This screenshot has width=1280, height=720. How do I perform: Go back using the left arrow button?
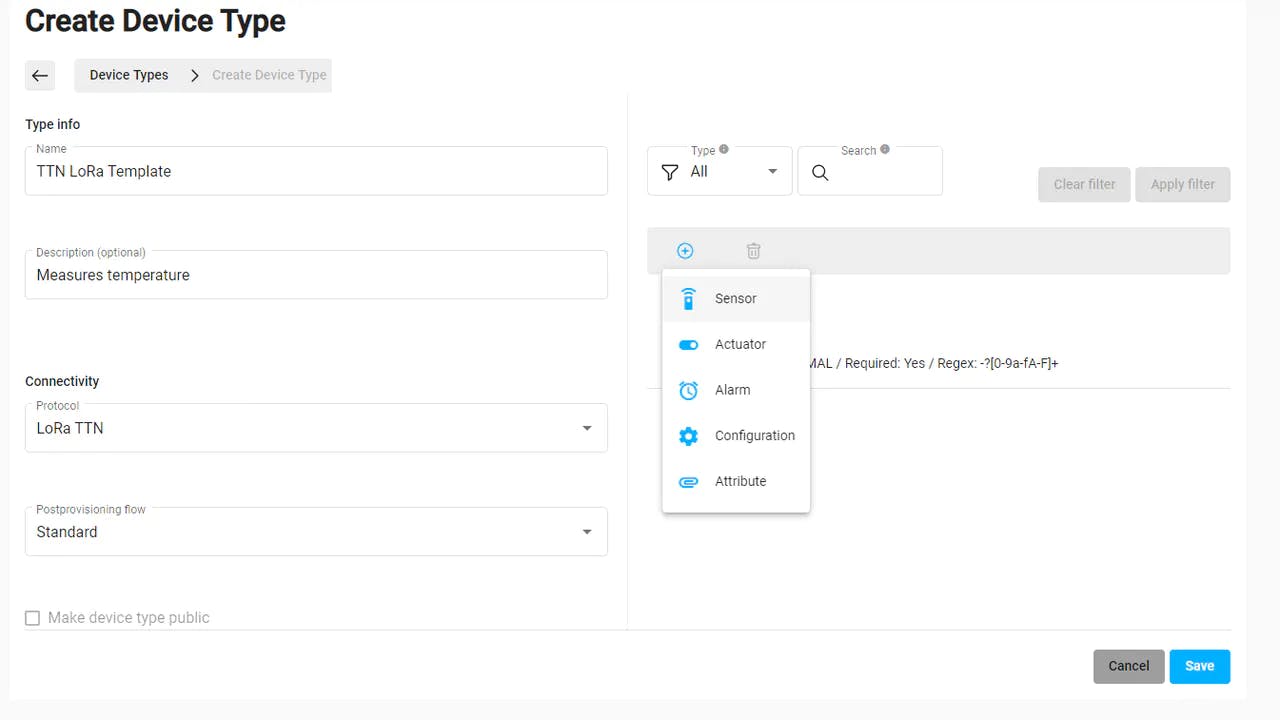click(x=40, y=75)
